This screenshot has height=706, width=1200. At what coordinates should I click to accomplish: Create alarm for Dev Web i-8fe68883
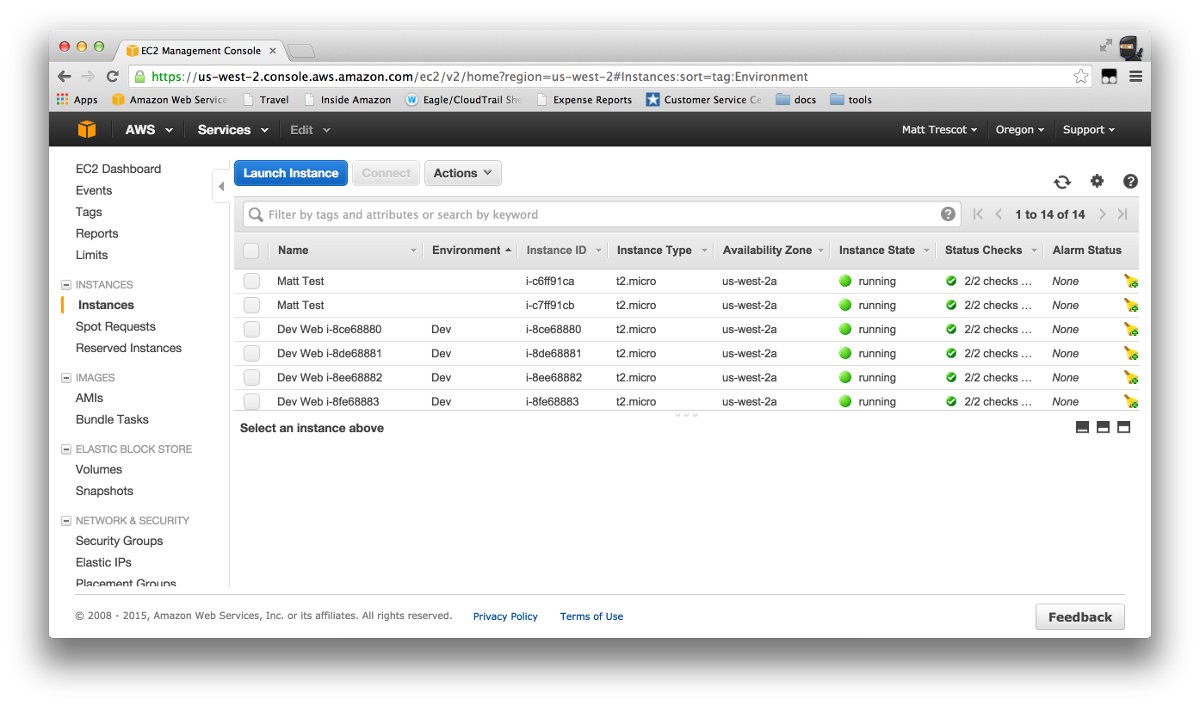1131,401
